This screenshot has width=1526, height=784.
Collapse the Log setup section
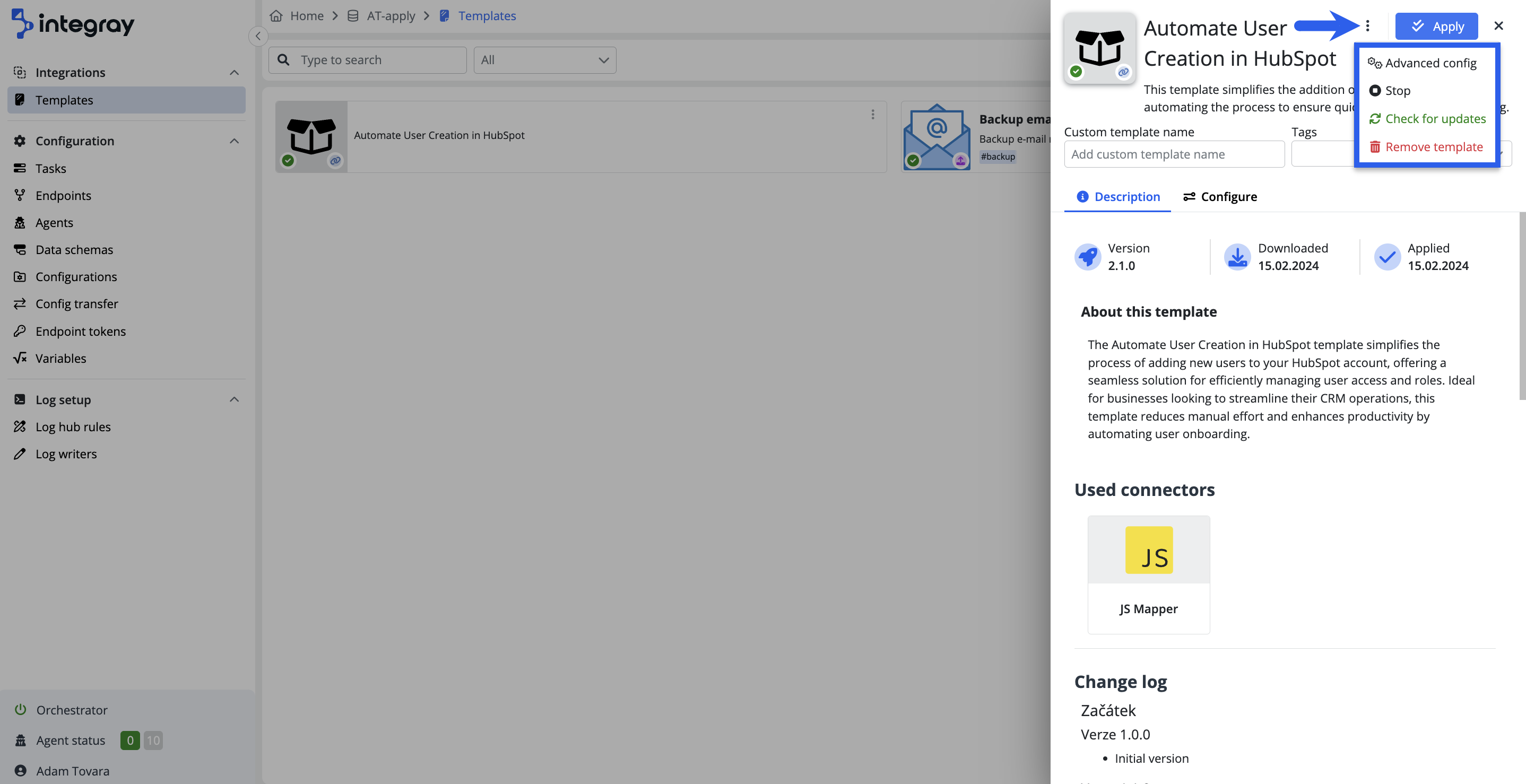(x=234, y=400)
